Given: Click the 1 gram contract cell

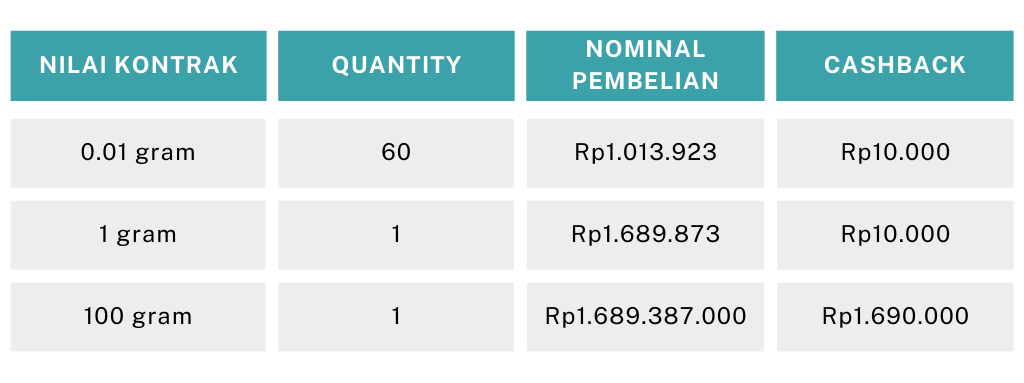Looking at the screenshot, I should (138, 235).
